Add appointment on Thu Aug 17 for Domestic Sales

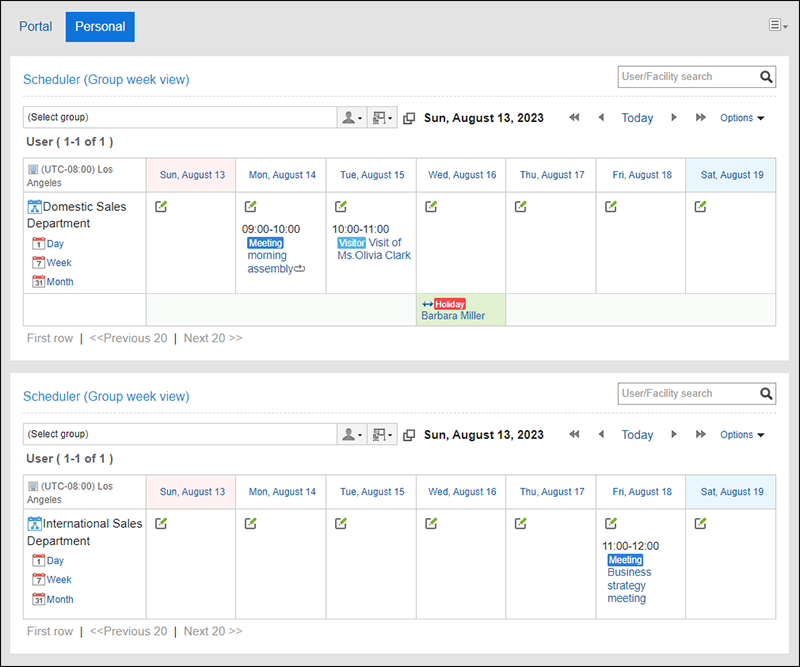coord(520,207)
